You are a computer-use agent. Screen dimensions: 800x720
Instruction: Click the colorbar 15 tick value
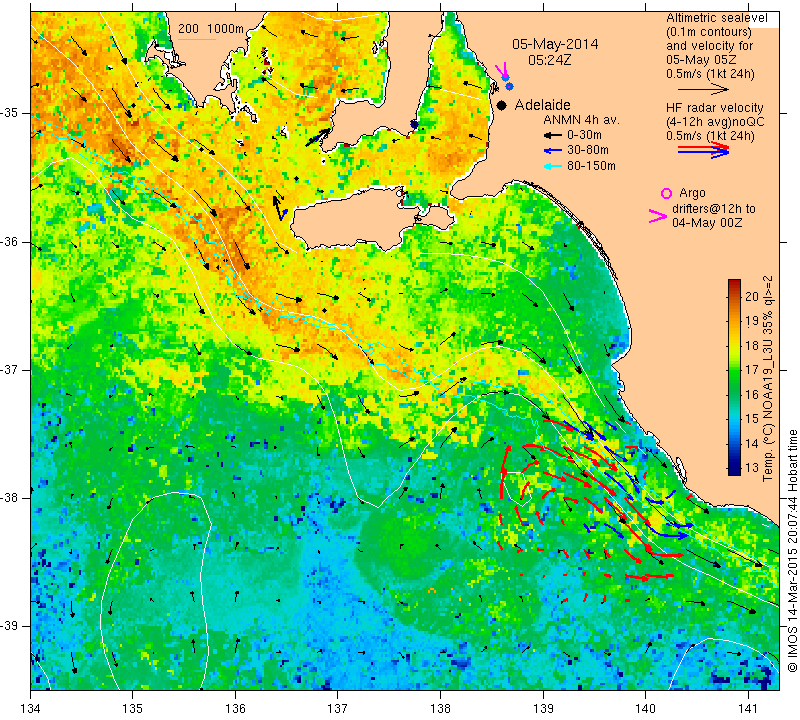click(752, 419)
